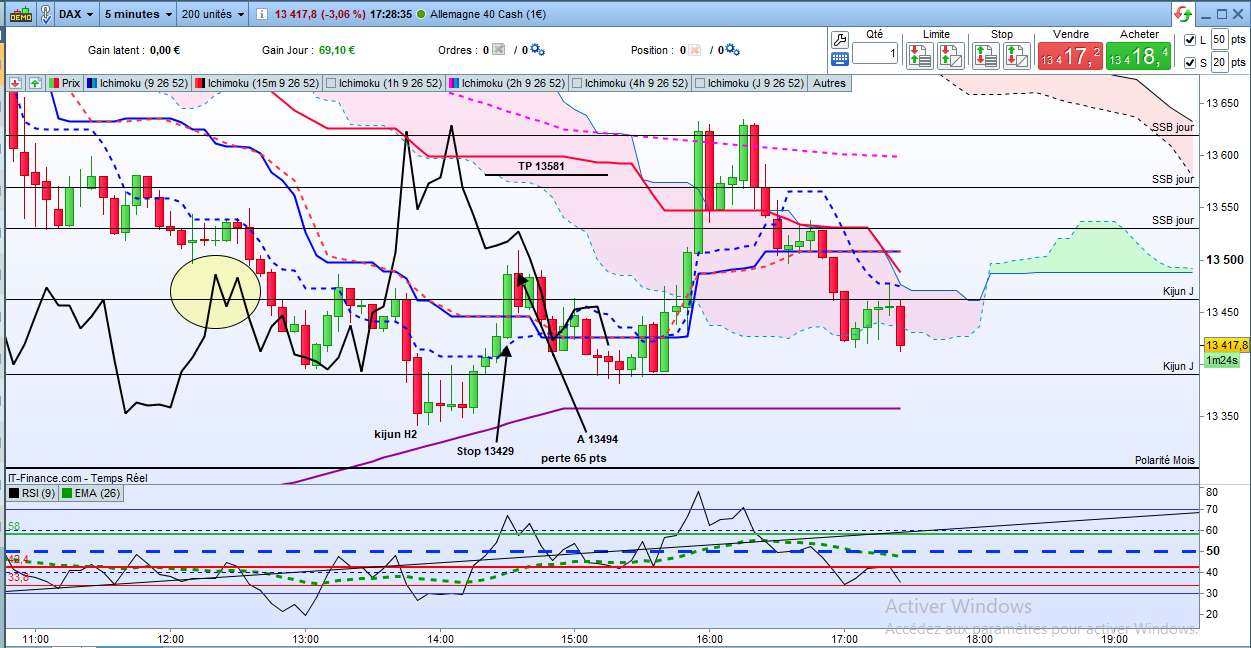Click the 16:00 mark on the time axis
Screen dimensions: 1251x648
point(709,638)
